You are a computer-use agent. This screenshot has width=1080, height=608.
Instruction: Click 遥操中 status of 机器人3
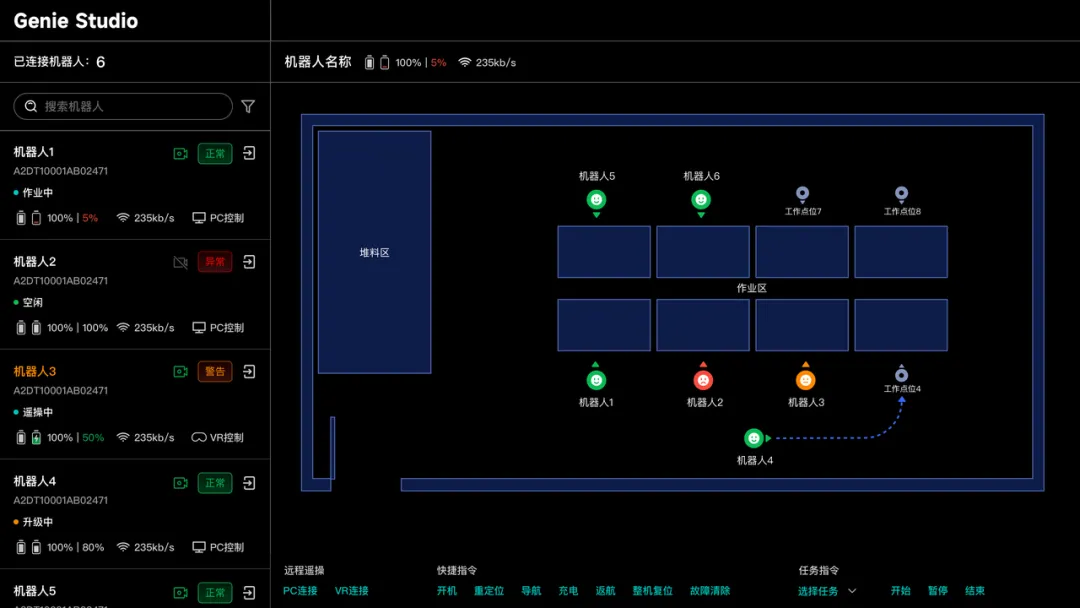[34, 412]
